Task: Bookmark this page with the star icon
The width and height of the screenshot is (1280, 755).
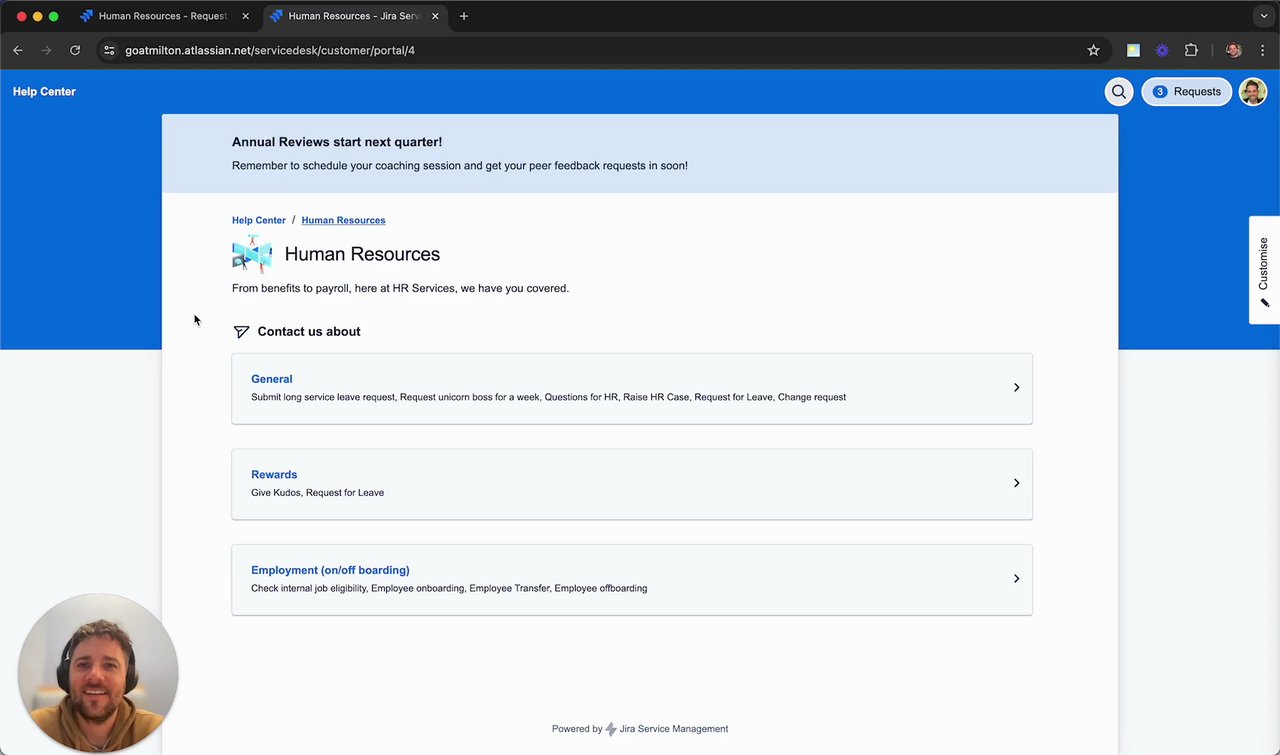Action: tap(1093, 50)
